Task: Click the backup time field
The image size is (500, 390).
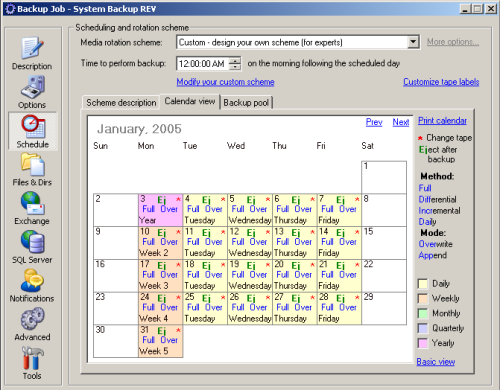Action: [203, 63]
